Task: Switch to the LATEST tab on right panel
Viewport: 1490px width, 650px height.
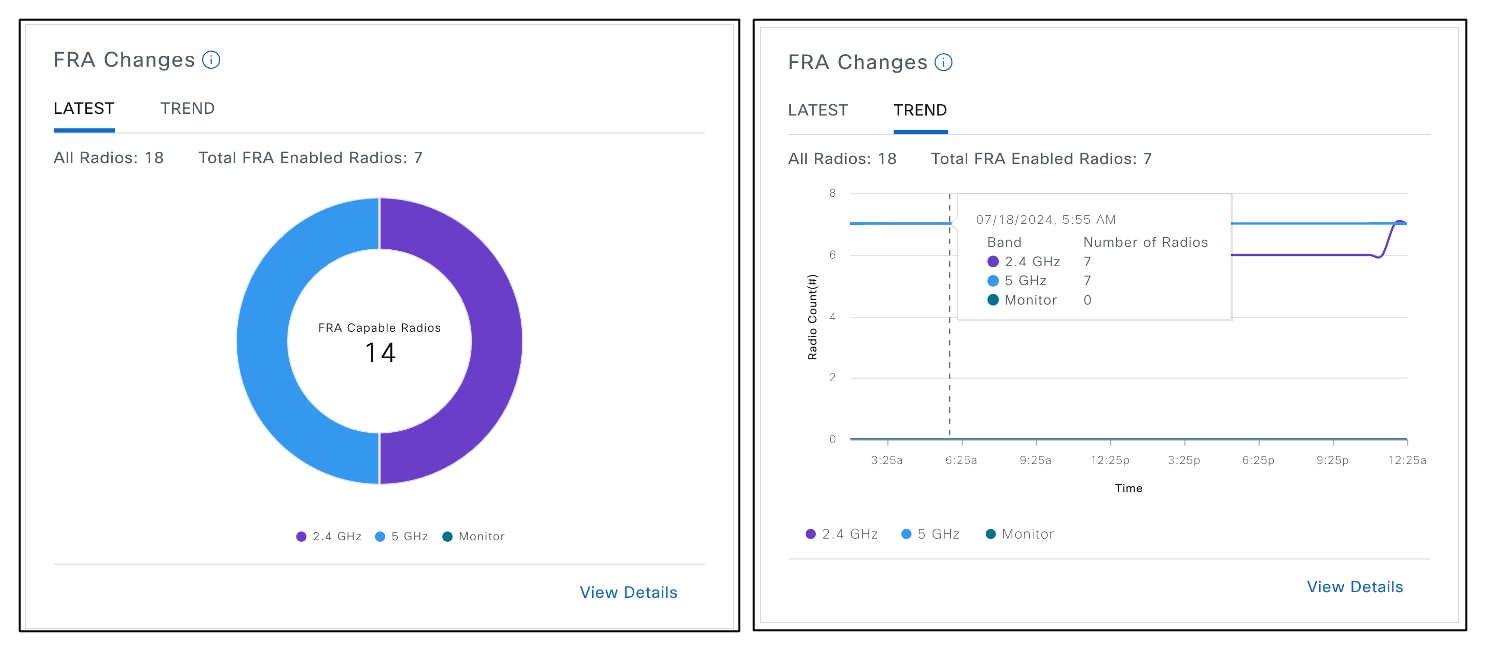Action: pyautogui.click(x=818, y=110)
